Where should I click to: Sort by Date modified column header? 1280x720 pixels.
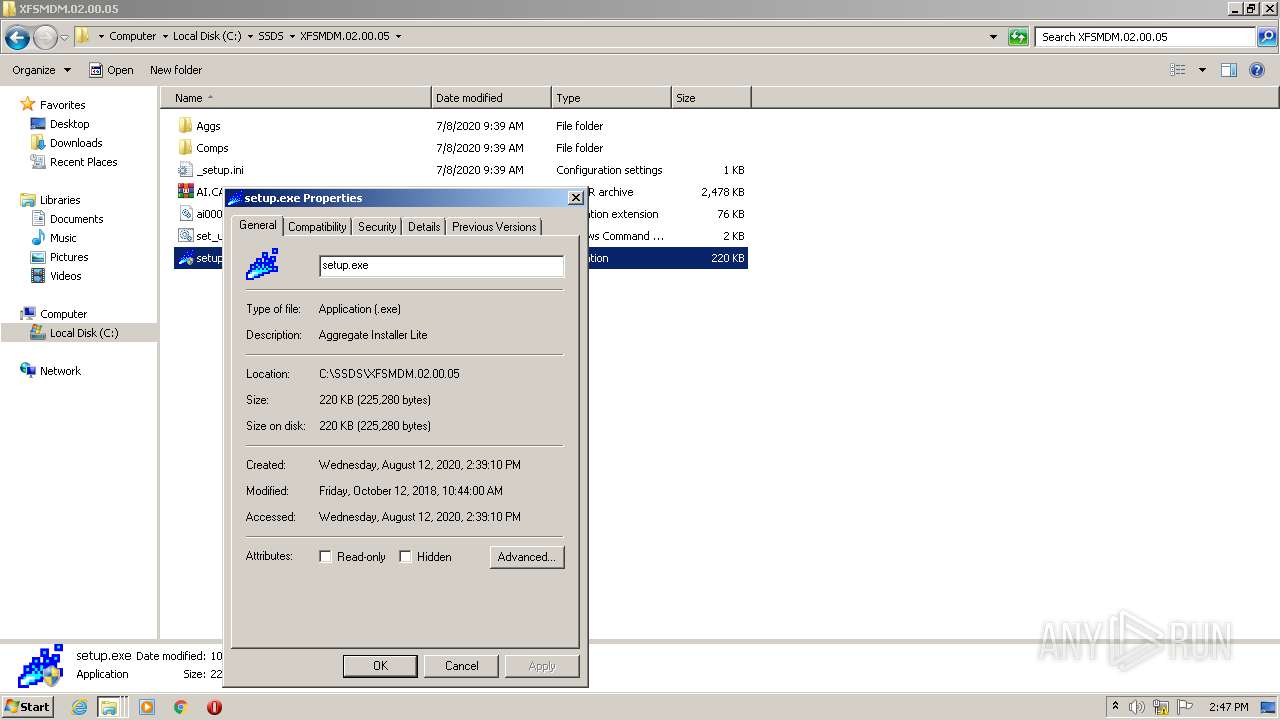click(491, 98)
